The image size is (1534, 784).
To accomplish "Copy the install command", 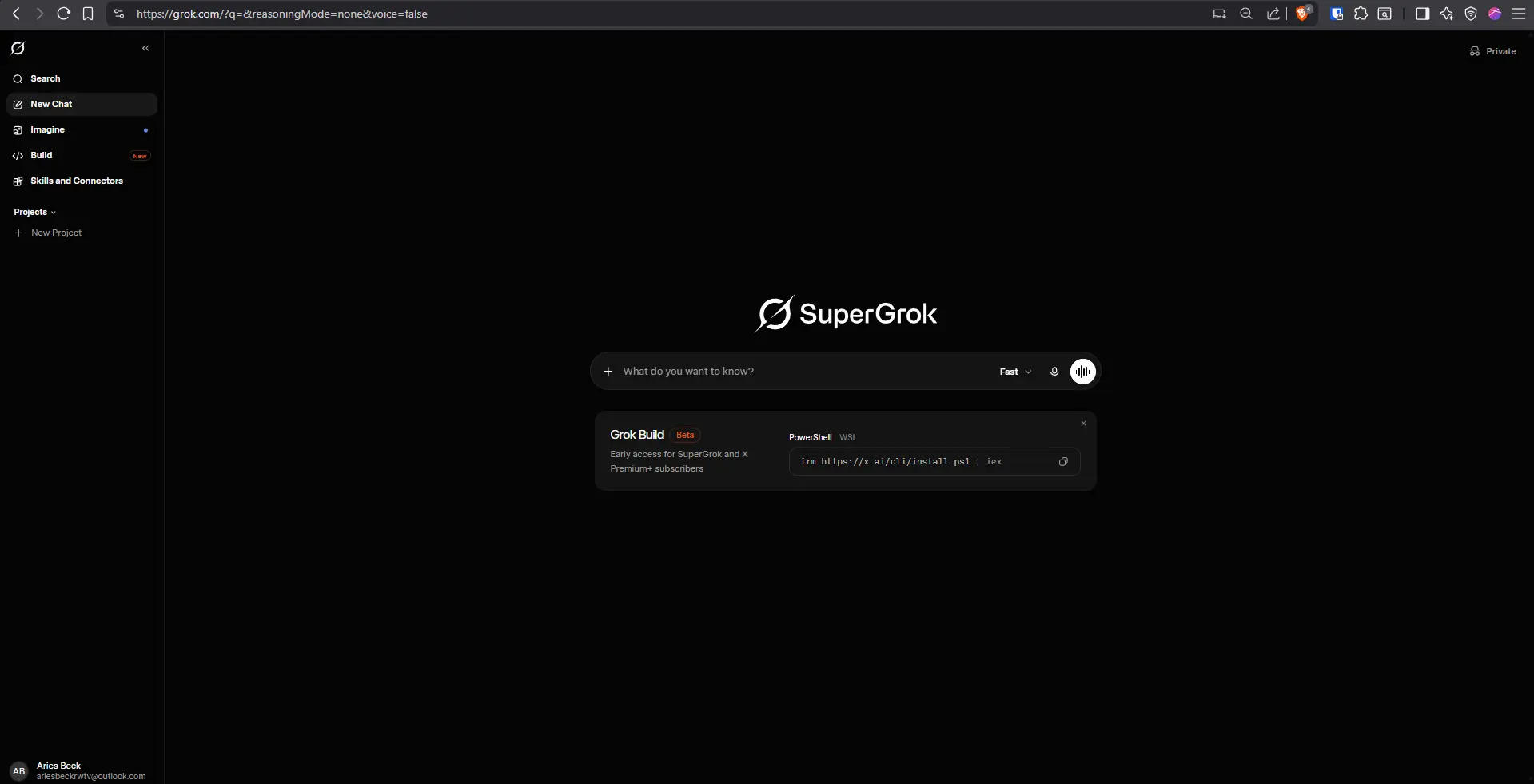I will (1063, 462).
